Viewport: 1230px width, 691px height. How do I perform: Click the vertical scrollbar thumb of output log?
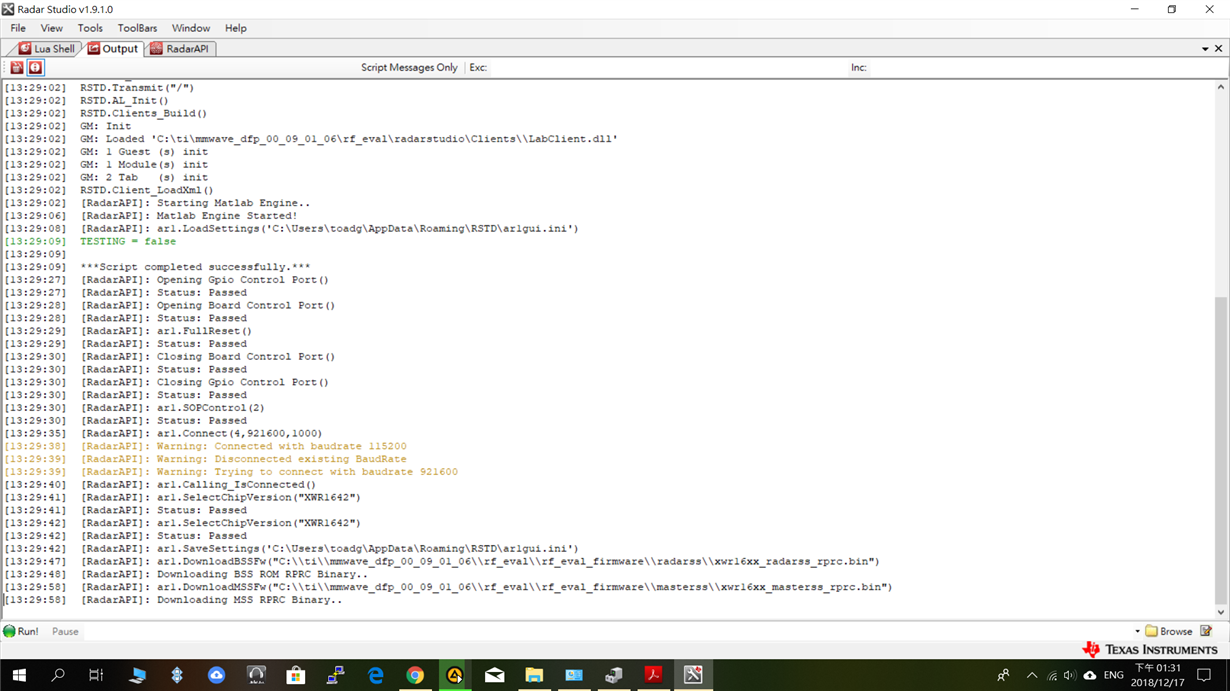click(1221, 450)
